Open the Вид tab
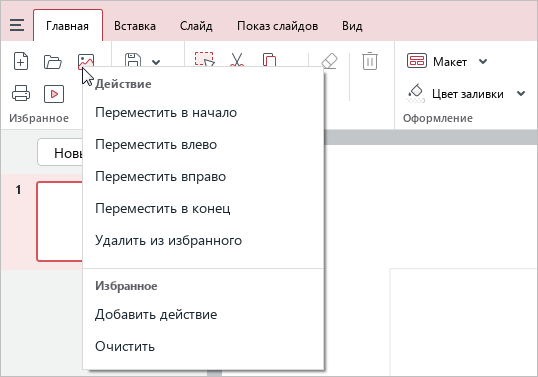The height and width of the screenshot is (377, 538). 352,26
